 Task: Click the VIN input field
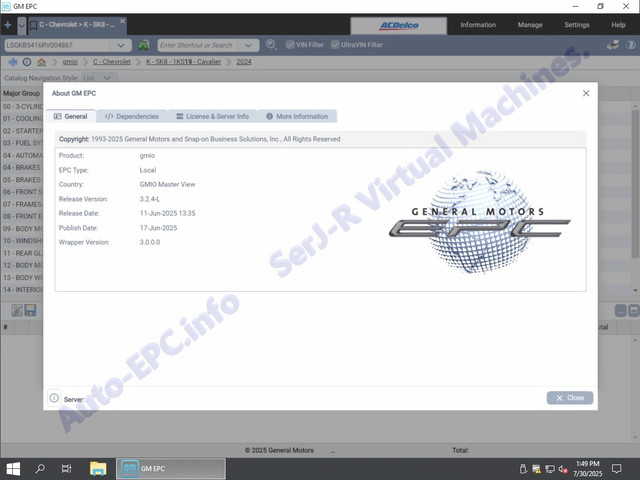[57, 45]
